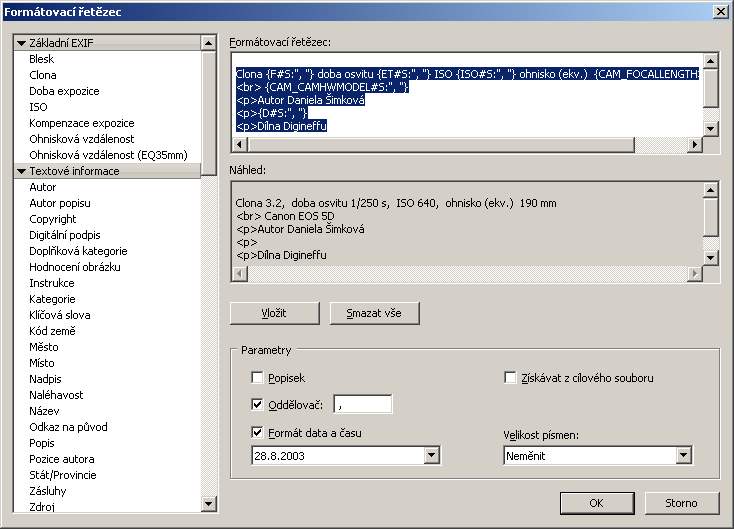Cancel with the Storno button
The image size is (734, 529).
[683, 502]
